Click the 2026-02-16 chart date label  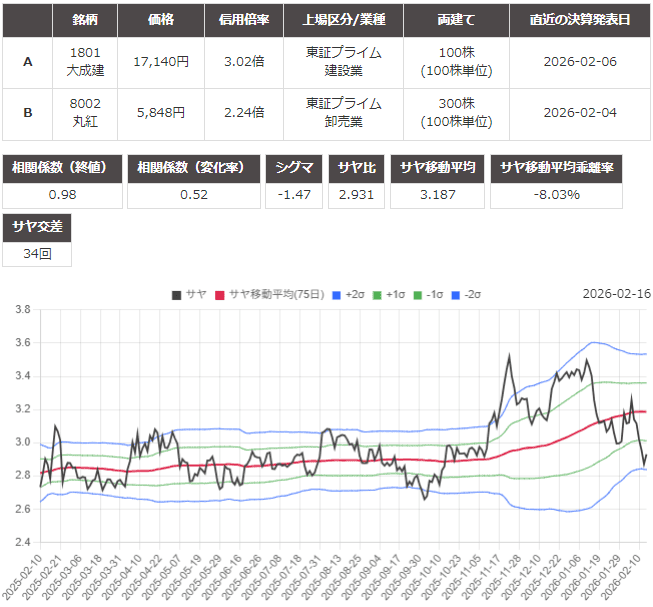615,294
